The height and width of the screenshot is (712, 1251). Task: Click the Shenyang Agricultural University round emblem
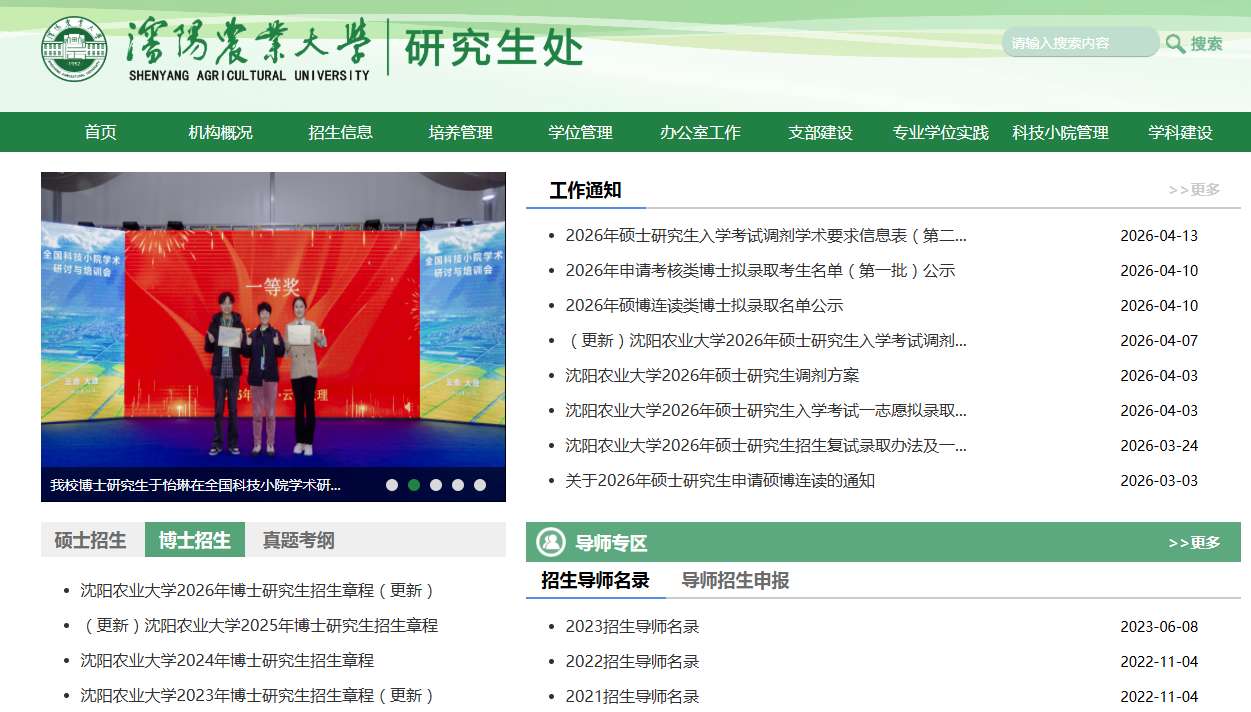click(x=75, y=49)
